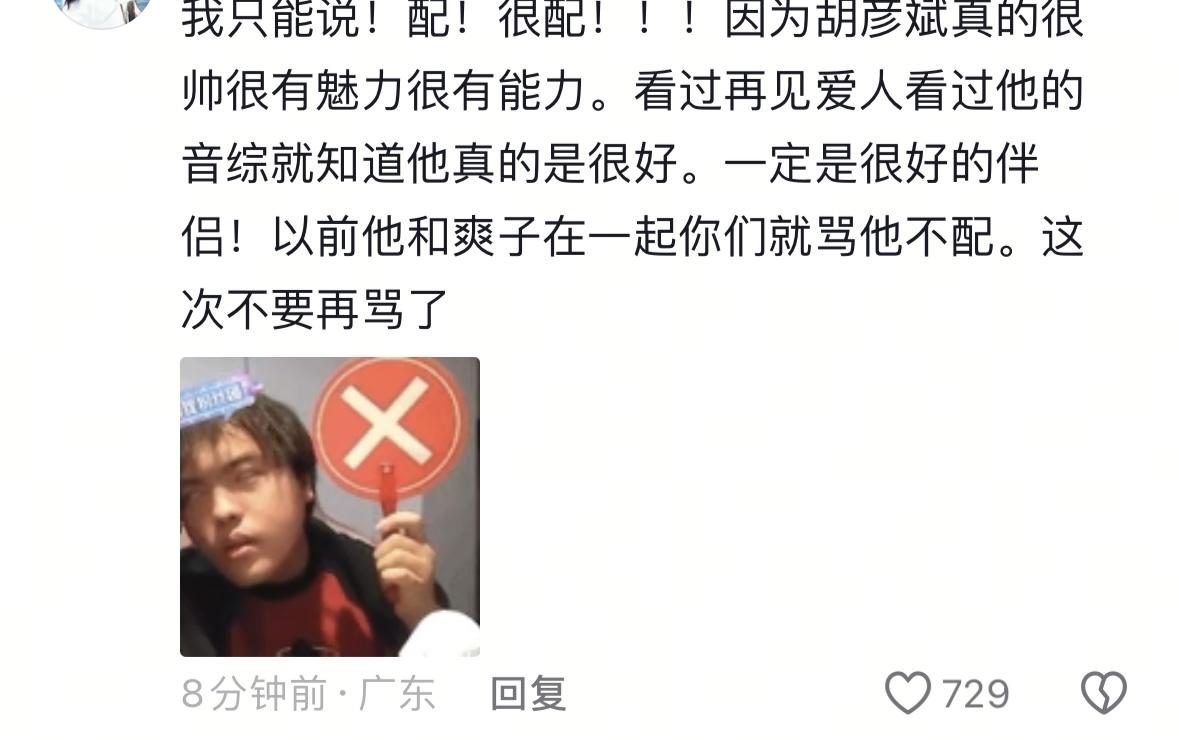Tap 回复 to reply to the comment
The image size is (1179, 740).
click(x=528, y=693)
